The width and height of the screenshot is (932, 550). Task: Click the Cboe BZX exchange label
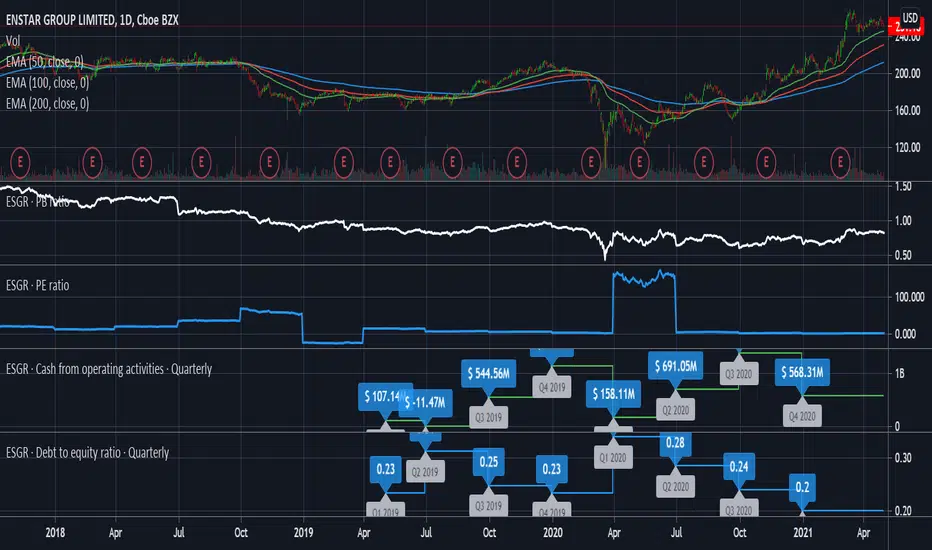pyautogui.click(x=158, y=20)
